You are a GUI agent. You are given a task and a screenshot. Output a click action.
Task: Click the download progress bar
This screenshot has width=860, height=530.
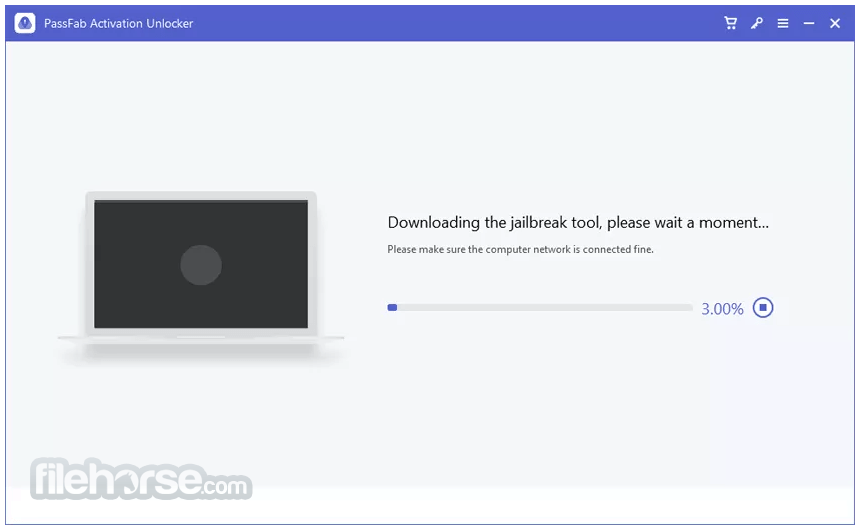(x=540, y=308)
